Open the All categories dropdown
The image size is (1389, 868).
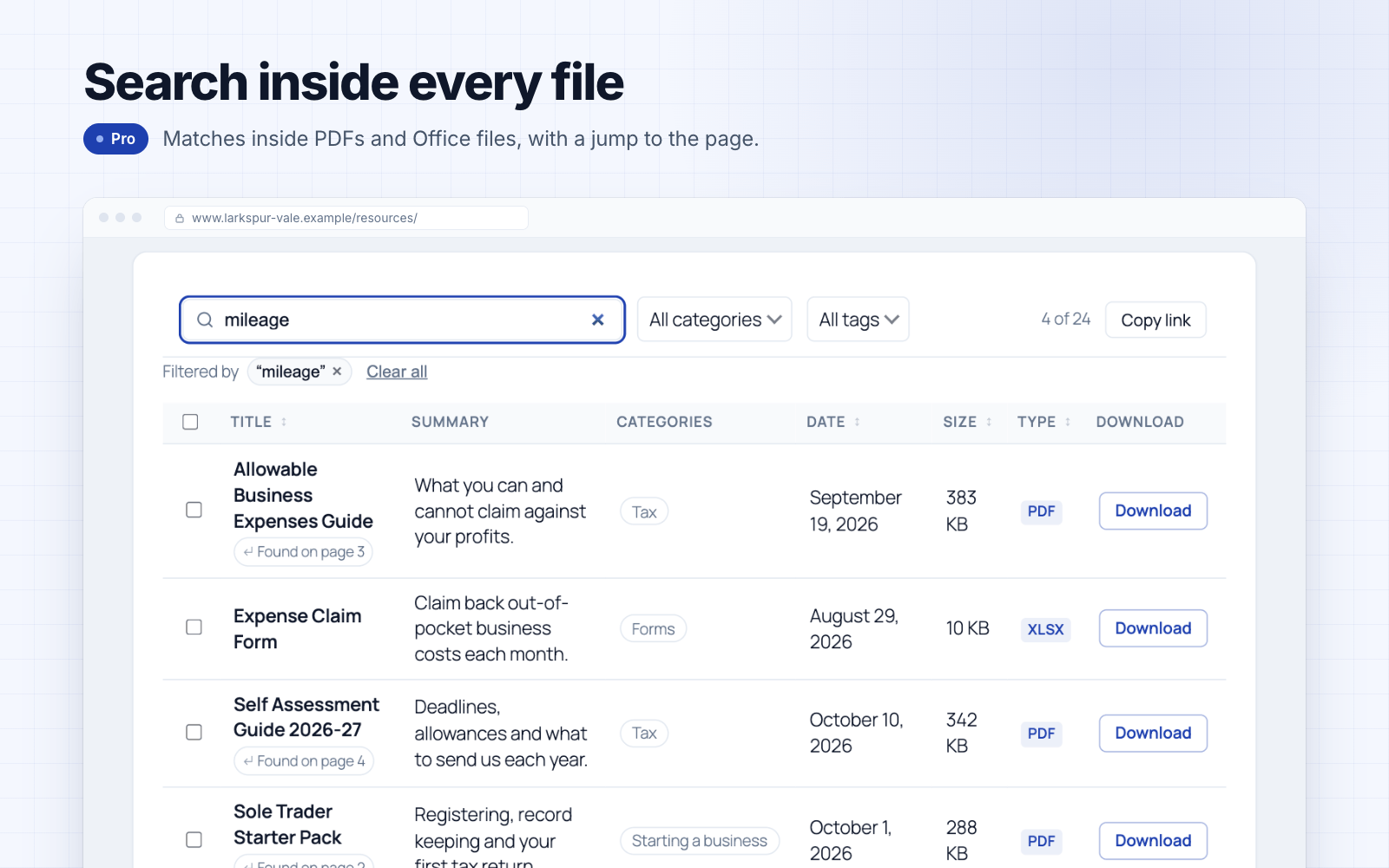(x=714, y=319)
